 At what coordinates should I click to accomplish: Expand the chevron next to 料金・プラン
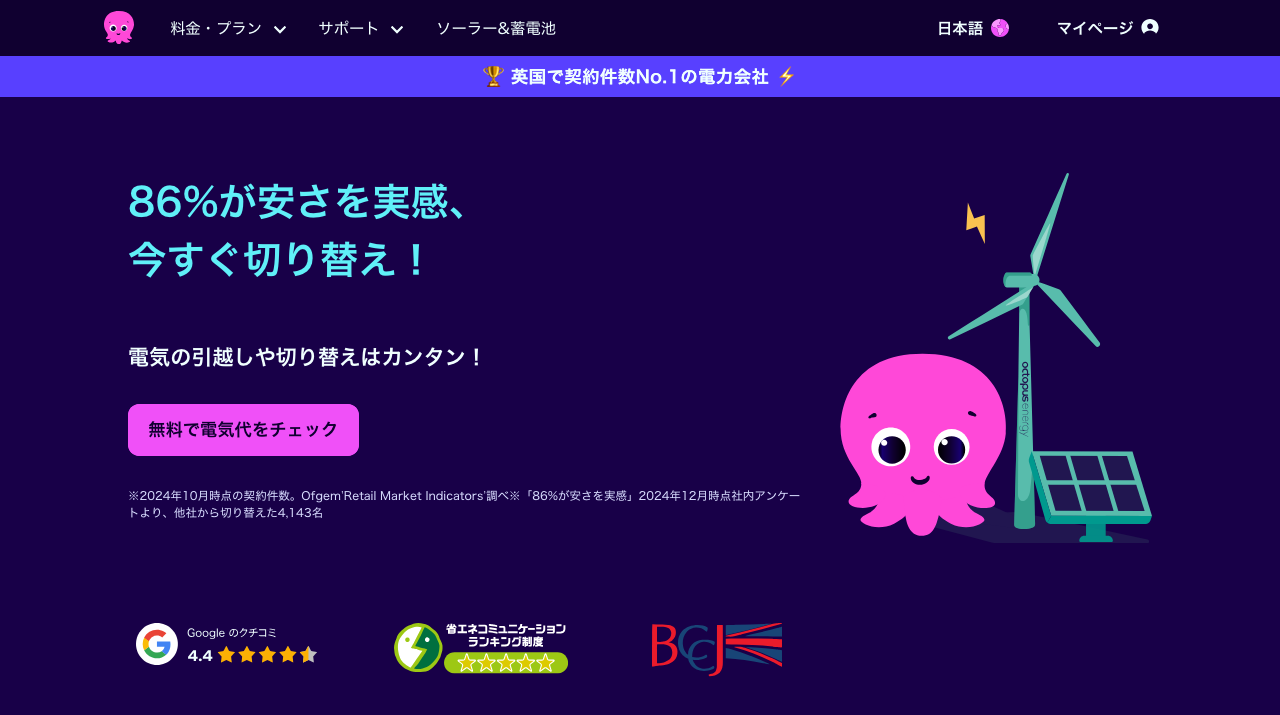click(280, 29)
